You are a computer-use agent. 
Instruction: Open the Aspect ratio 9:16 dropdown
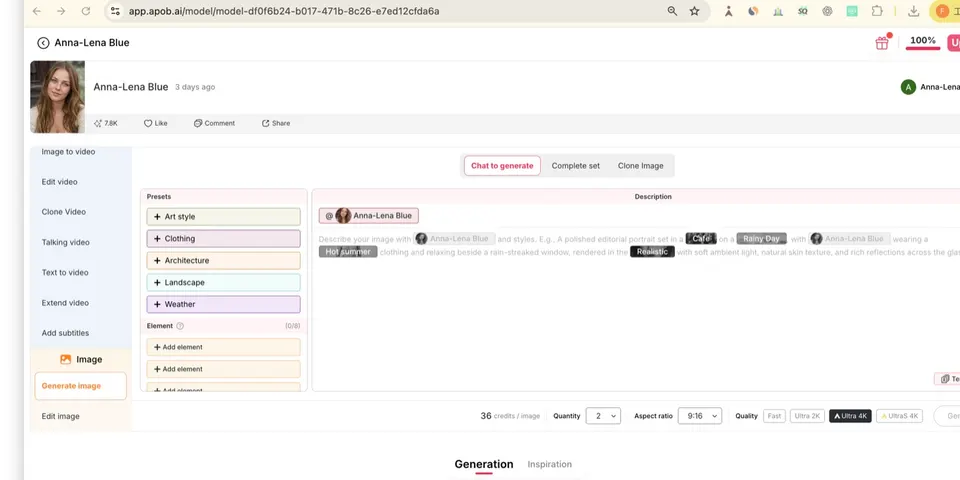700,416
